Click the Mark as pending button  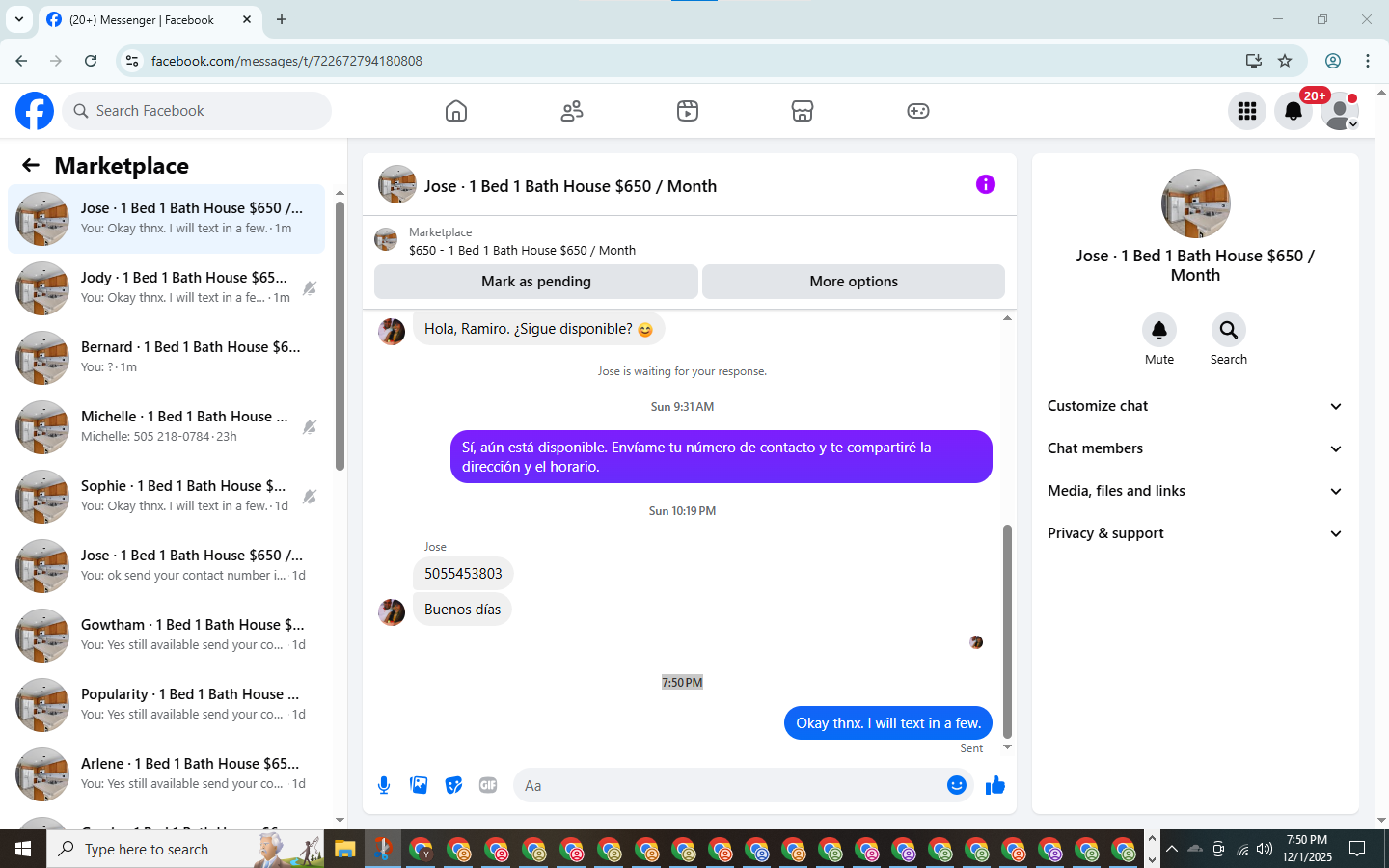[536, 282]
